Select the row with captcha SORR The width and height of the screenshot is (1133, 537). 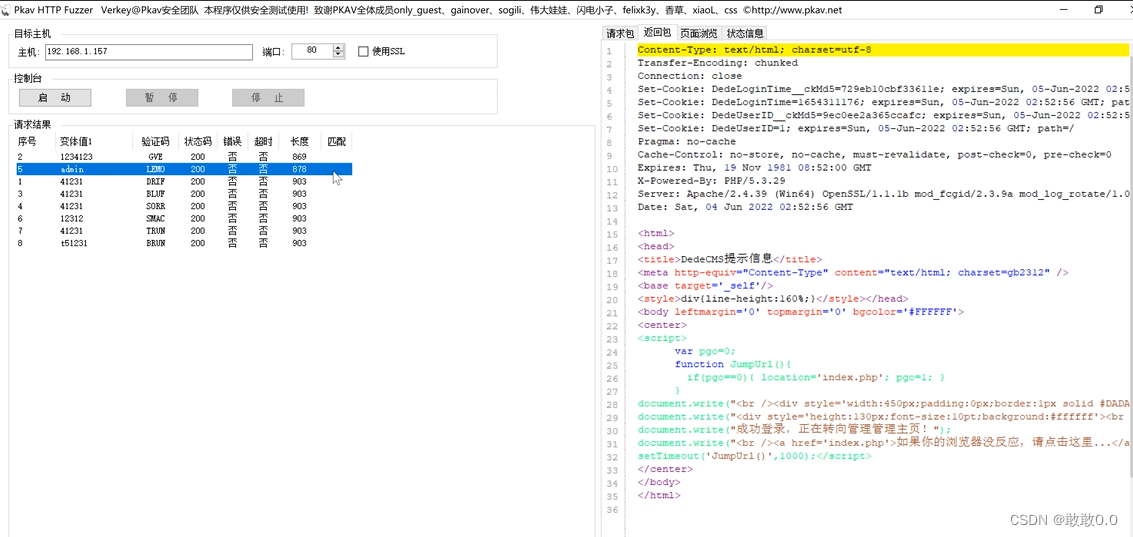click(184, 206)
